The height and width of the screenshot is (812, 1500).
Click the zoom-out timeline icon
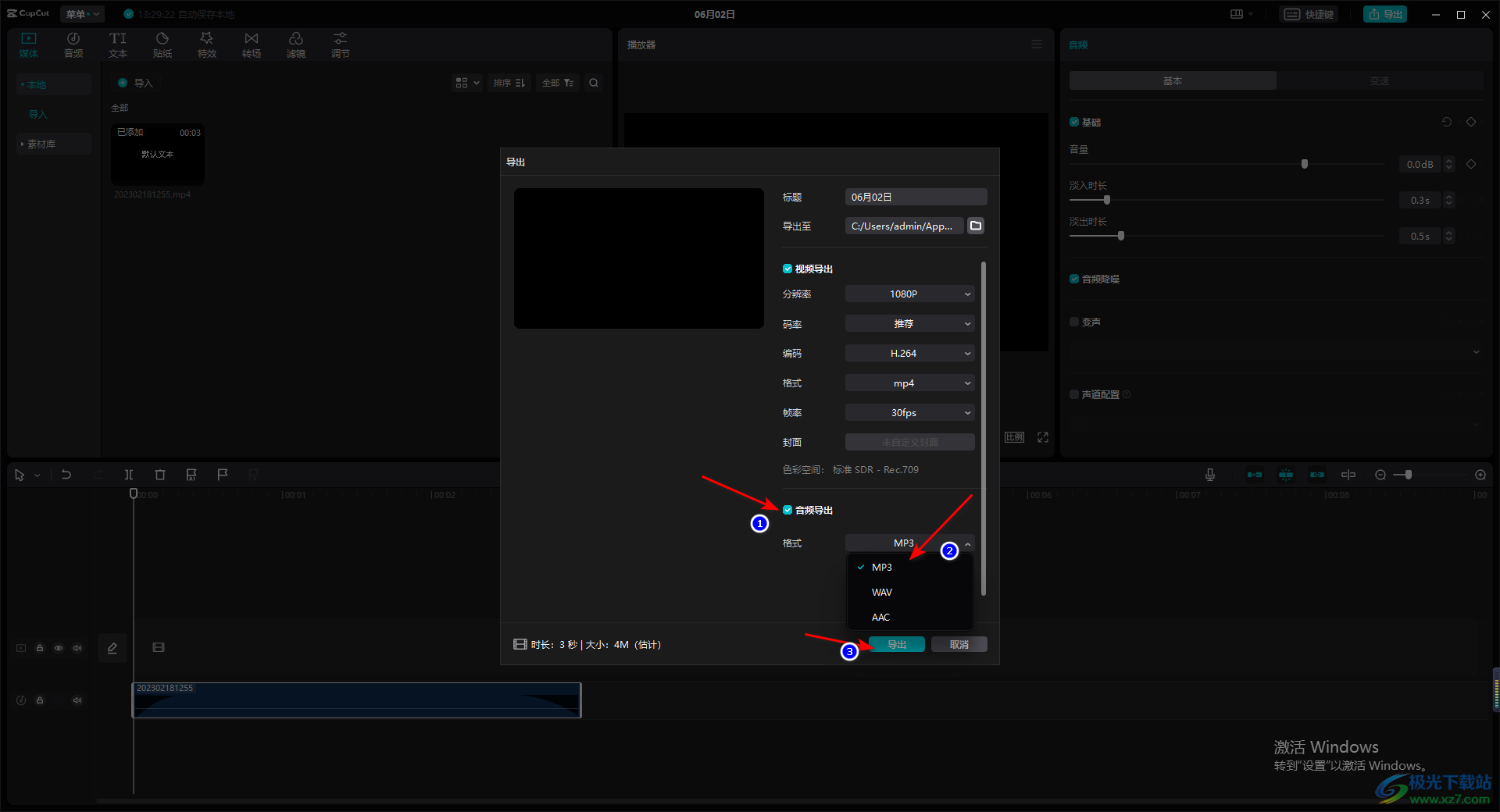pyautogui.click(x=1380, y=475)
